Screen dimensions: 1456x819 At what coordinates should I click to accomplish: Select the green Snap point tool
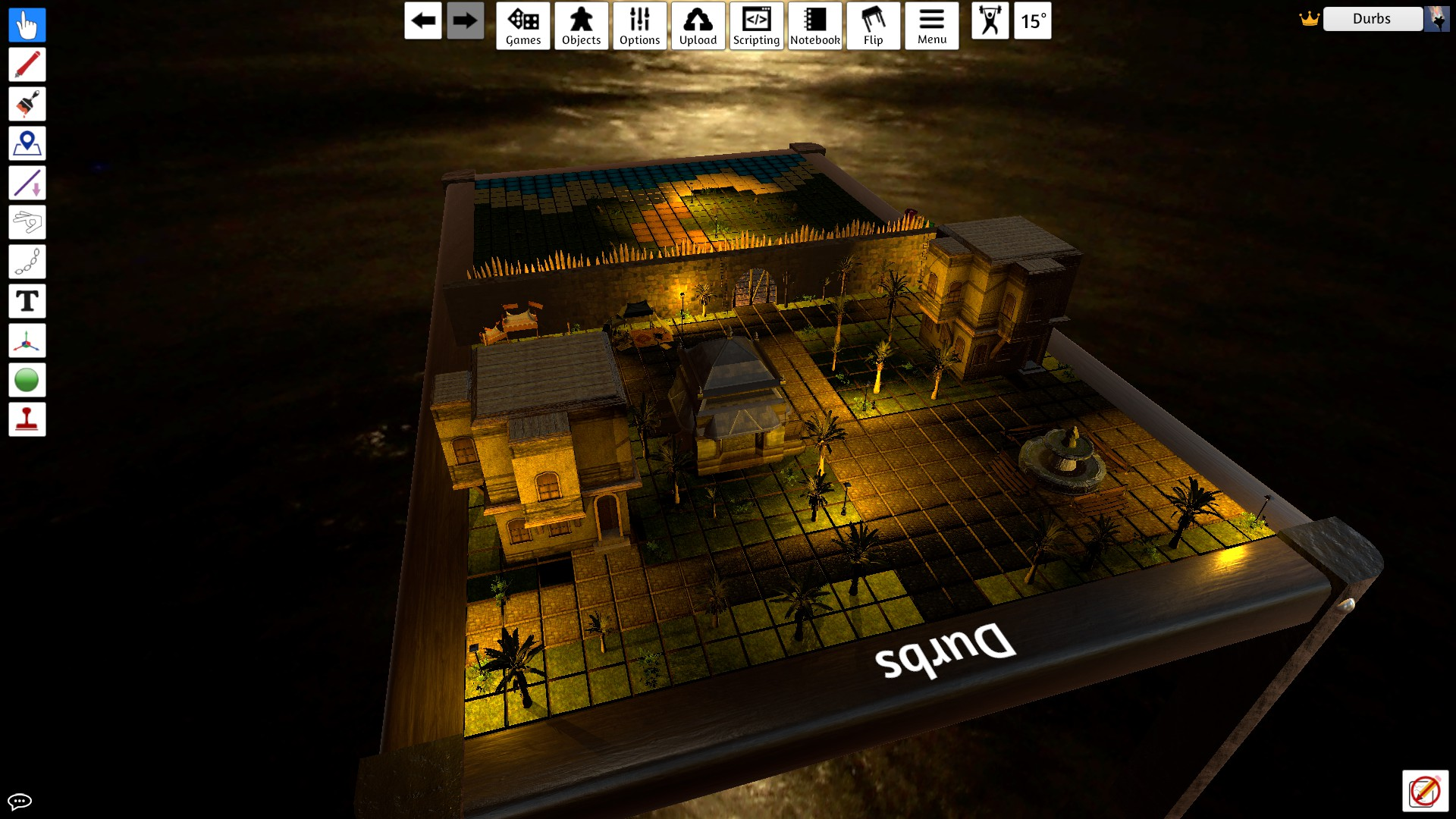click(x=27, y=380)
